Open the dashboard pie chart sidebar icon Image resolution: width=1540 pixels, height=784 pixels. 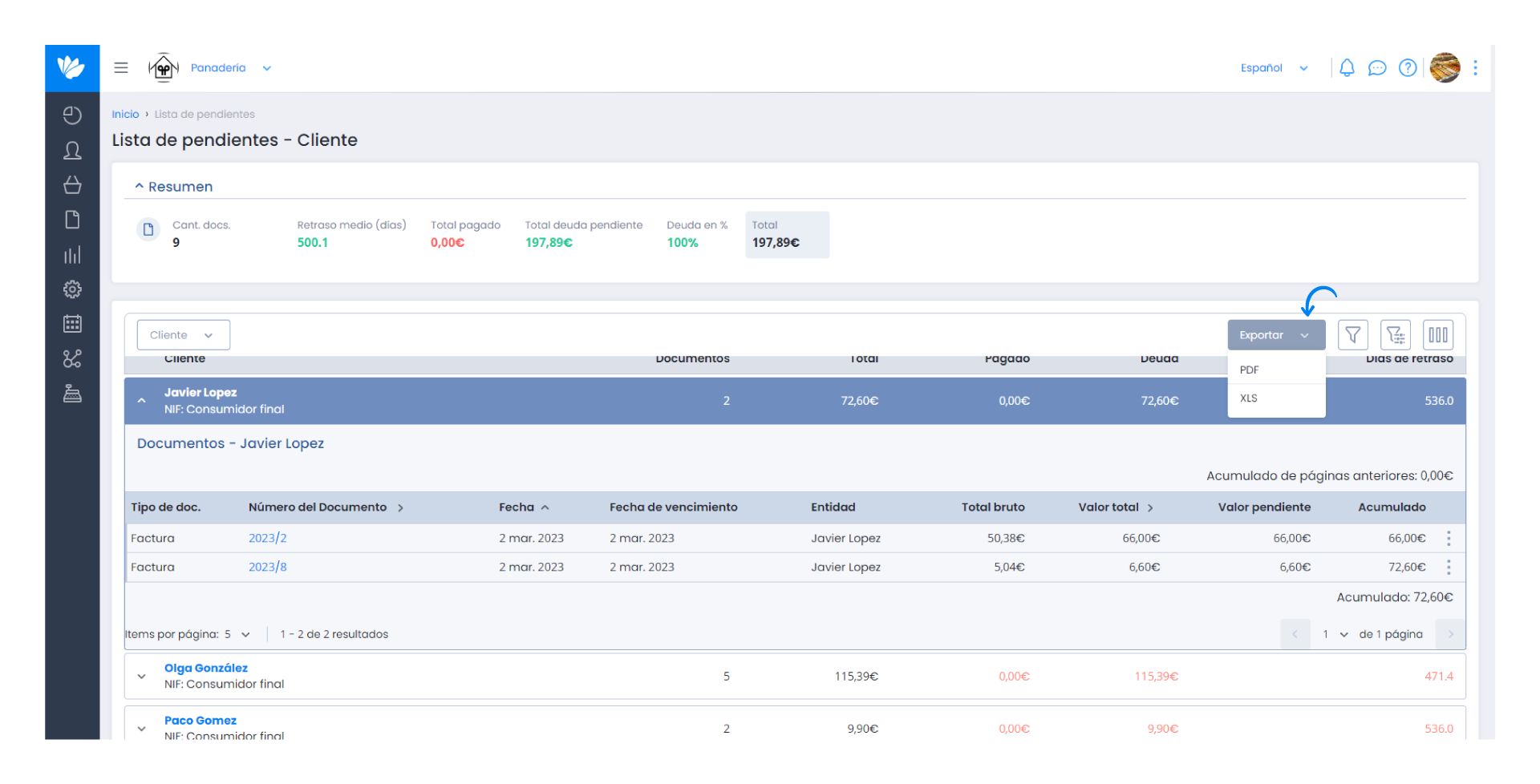[72, 115]
